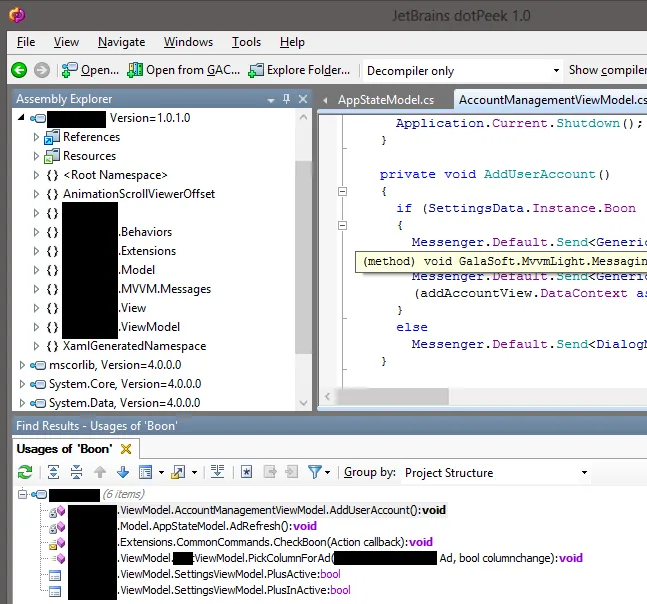The width and height of the screenshot is (647, 604).
Task: Select AnimationScrollViewerOffset in Assembly Explorer
Action: point(138,194)
